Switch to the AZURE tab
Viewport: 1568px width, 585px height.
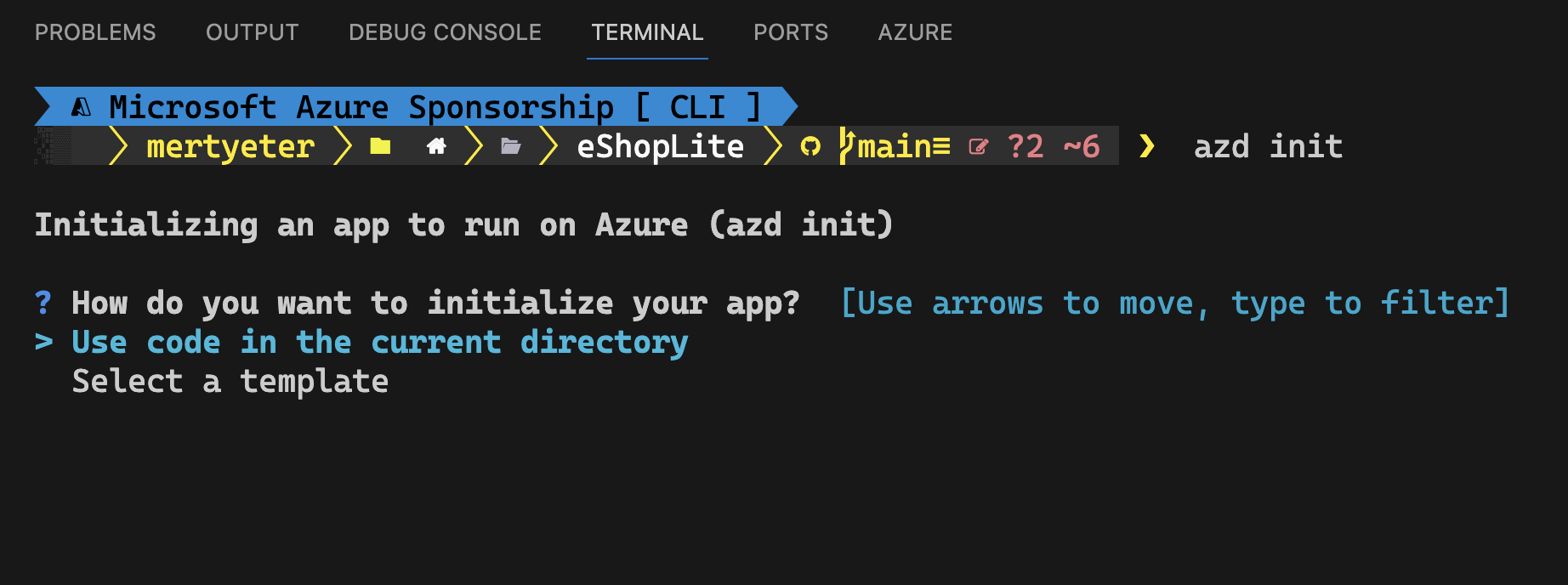915,32
